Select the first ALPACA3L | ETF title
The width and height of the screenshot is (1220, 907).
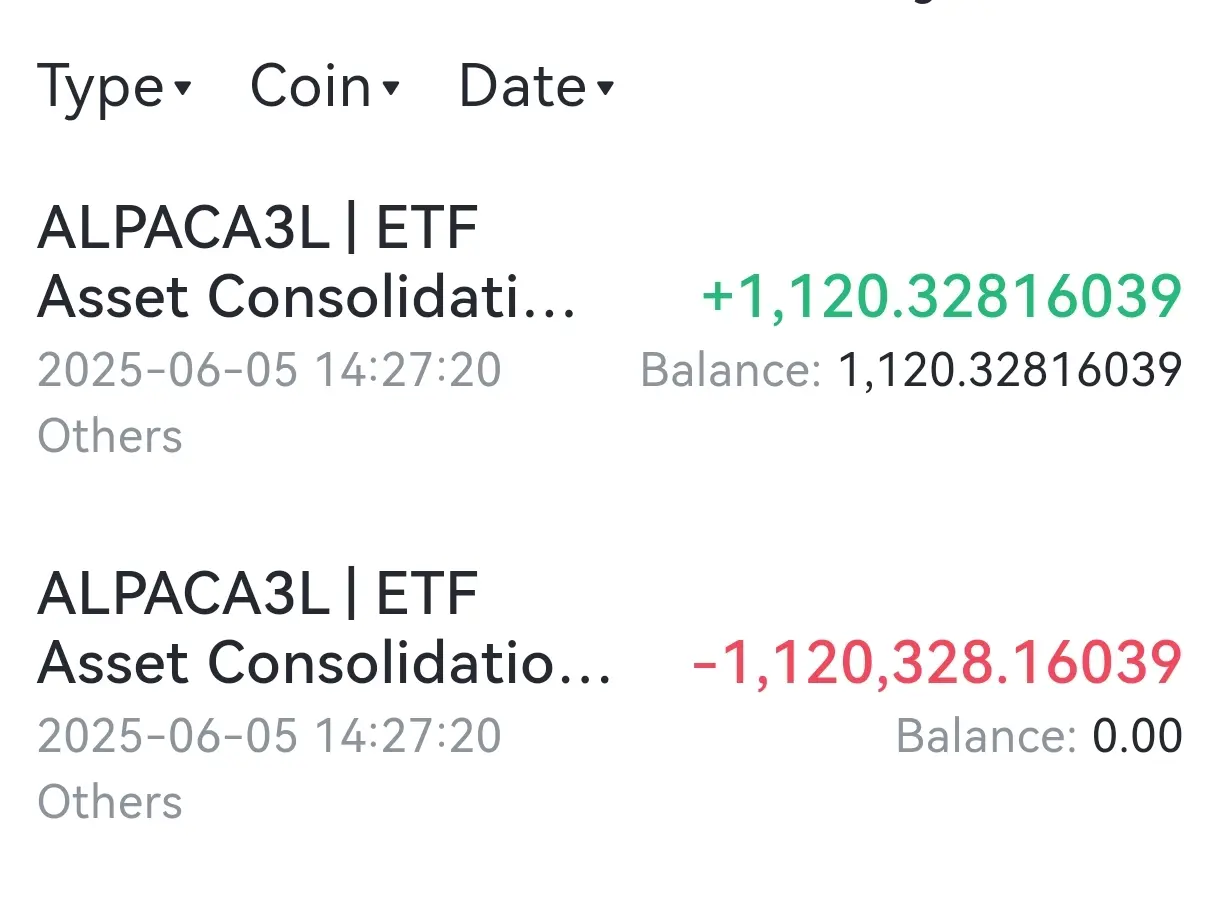point(257,229)
